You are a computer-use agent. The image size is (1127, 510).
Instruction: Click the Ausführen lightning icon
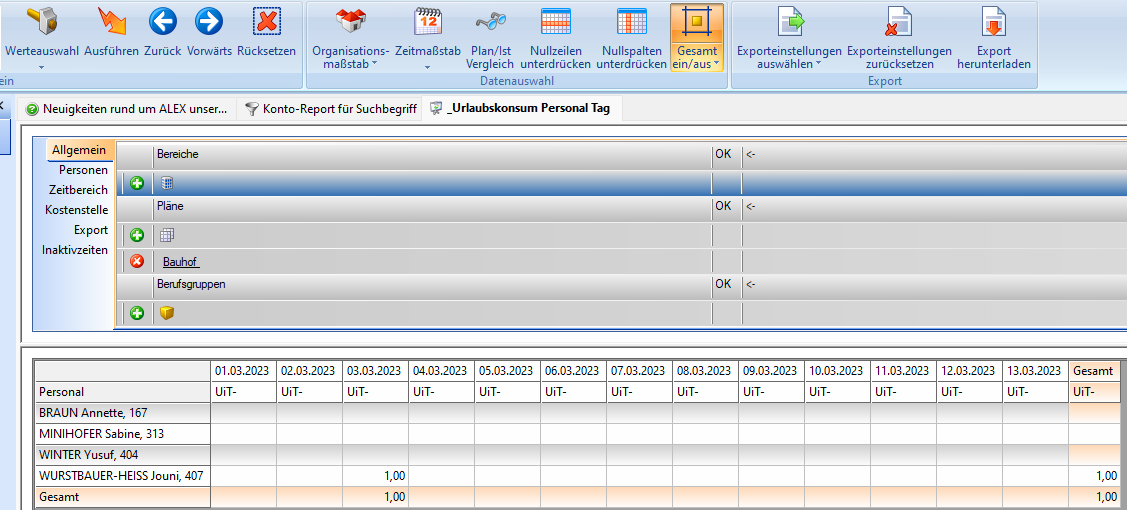(111, 22)
